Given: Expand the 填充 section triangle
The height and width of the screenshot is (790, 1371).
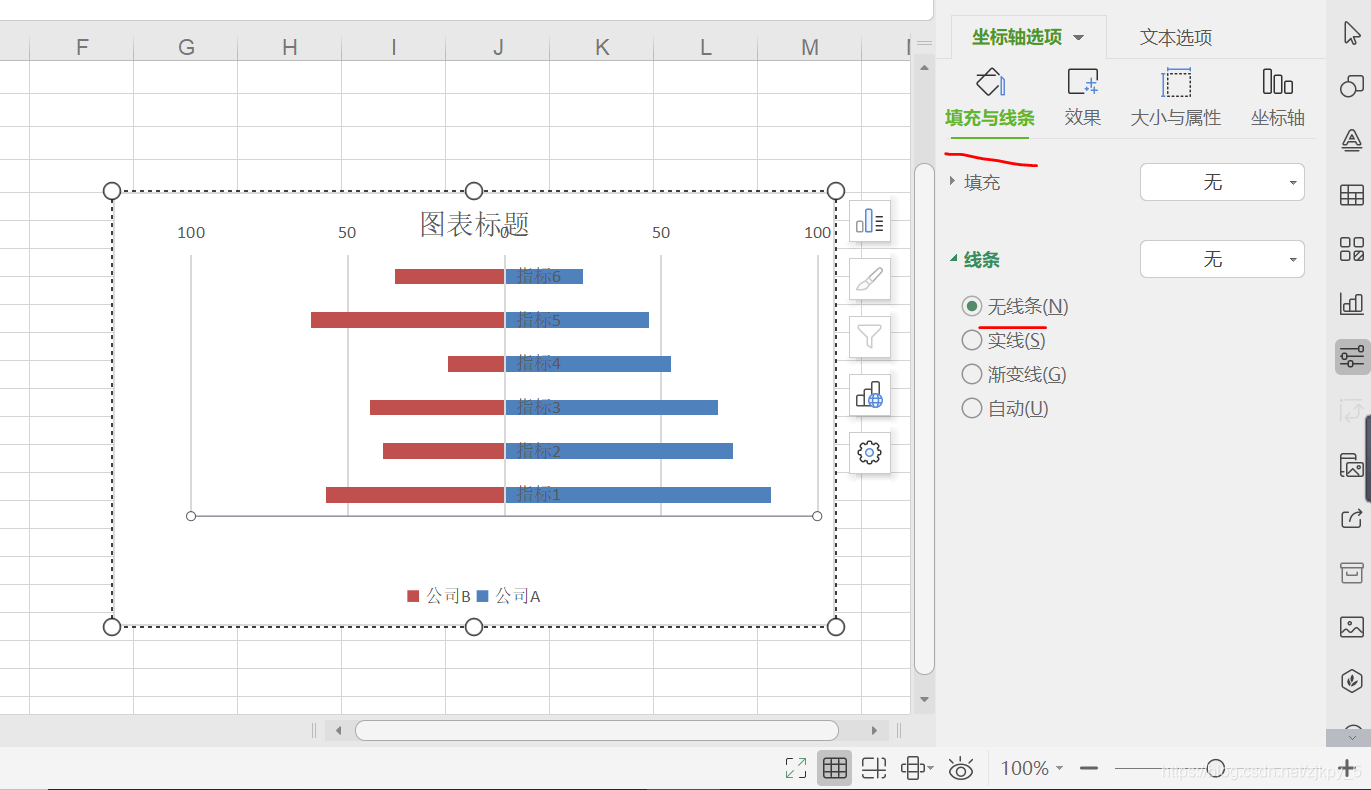Looking at the screenshot, I should pos(952,182).
